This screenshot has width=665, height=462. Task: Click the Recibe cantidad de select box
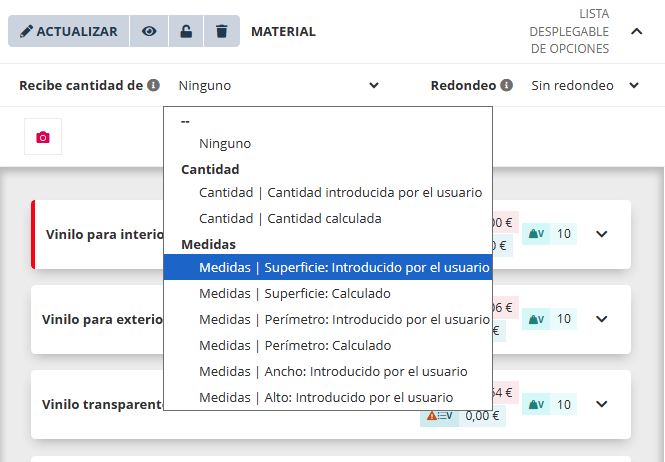(278, 86)
